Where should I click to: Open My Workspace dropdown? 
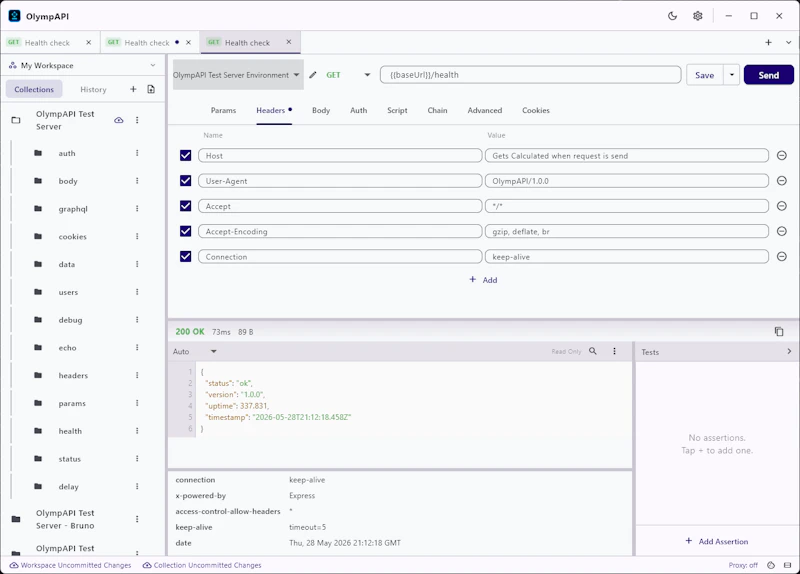82,65
